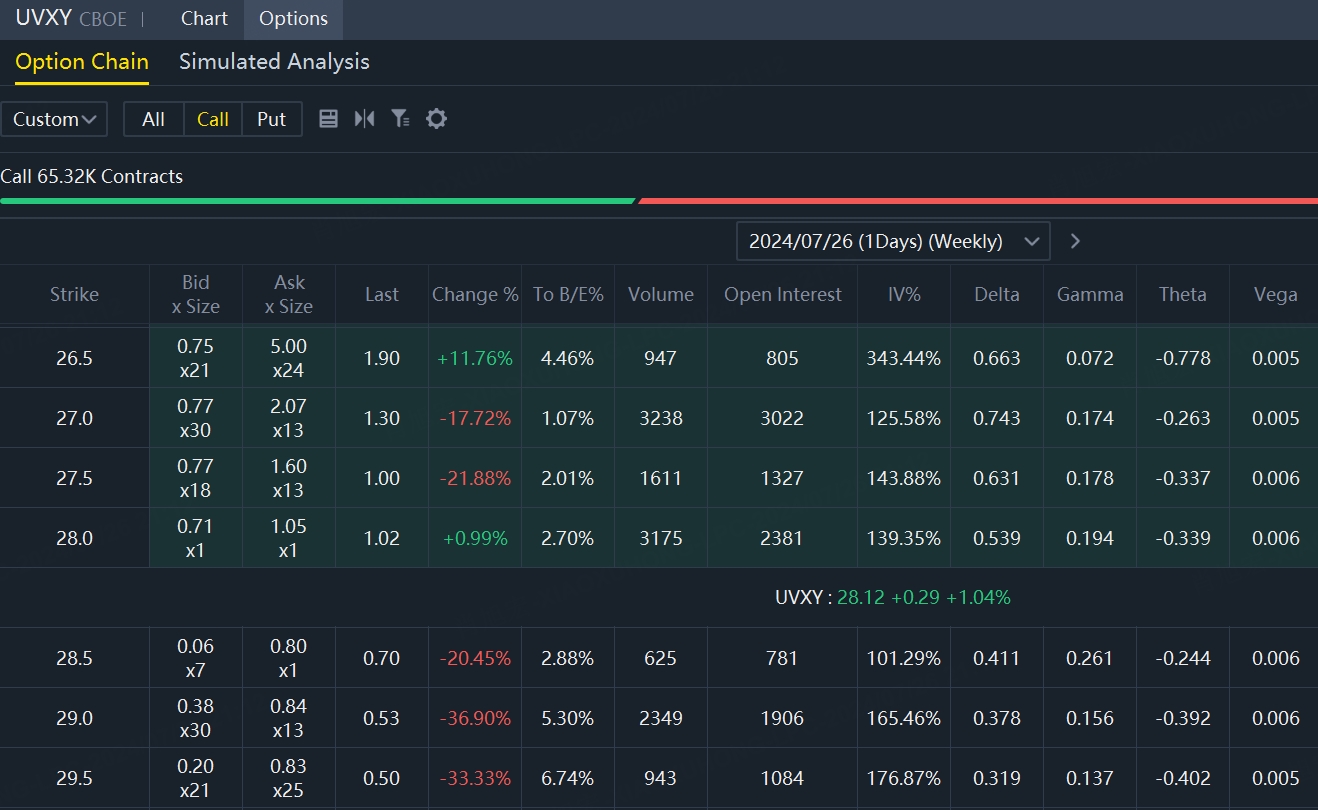Open the option chain settings gear
Viewport: 1318px width, 810px height.
pyautogui.click(x=436, y=119)
